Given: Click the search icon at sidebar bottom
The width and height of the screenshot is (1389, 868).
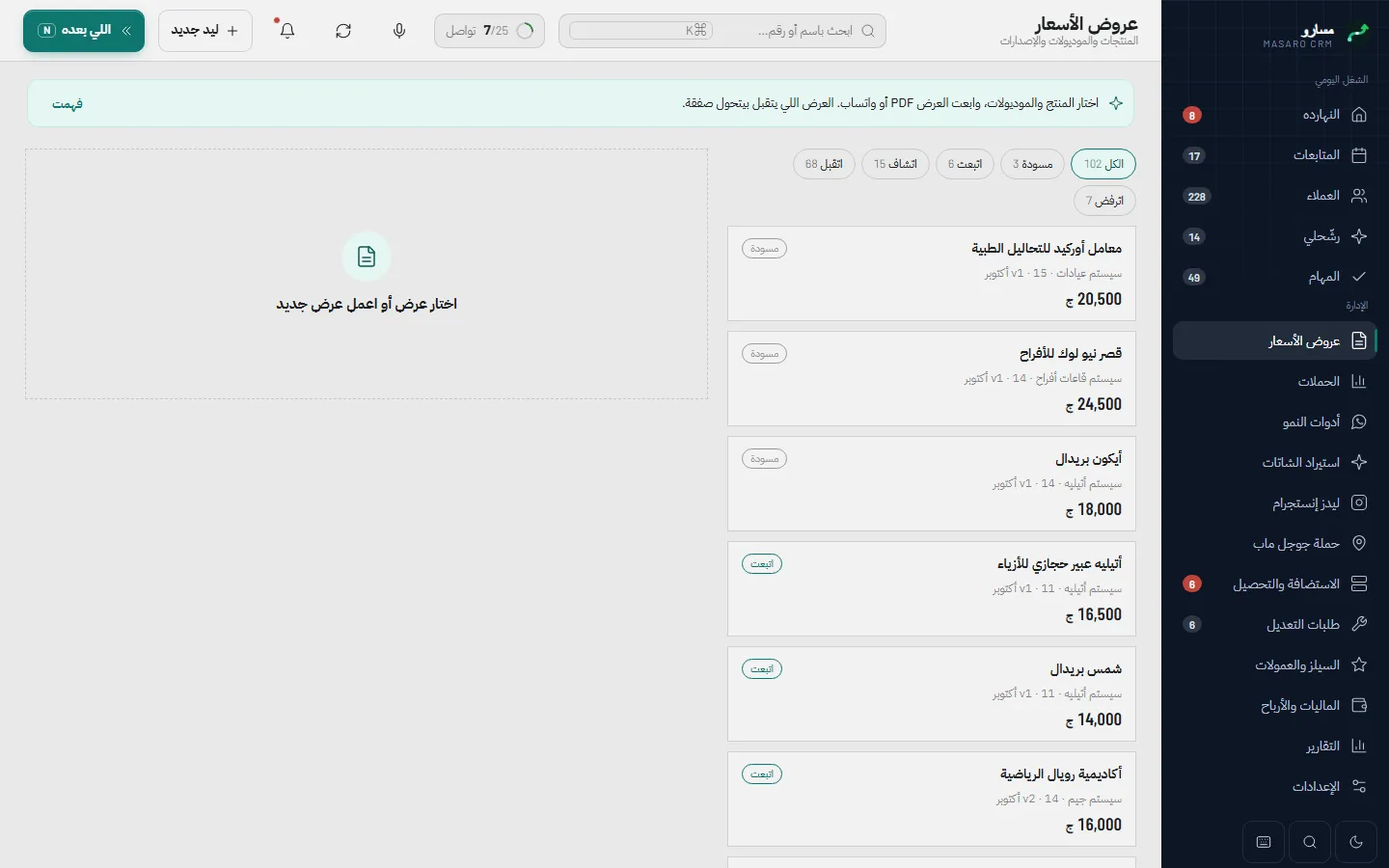Looking at the screenshot, I should pos(1310,842).
